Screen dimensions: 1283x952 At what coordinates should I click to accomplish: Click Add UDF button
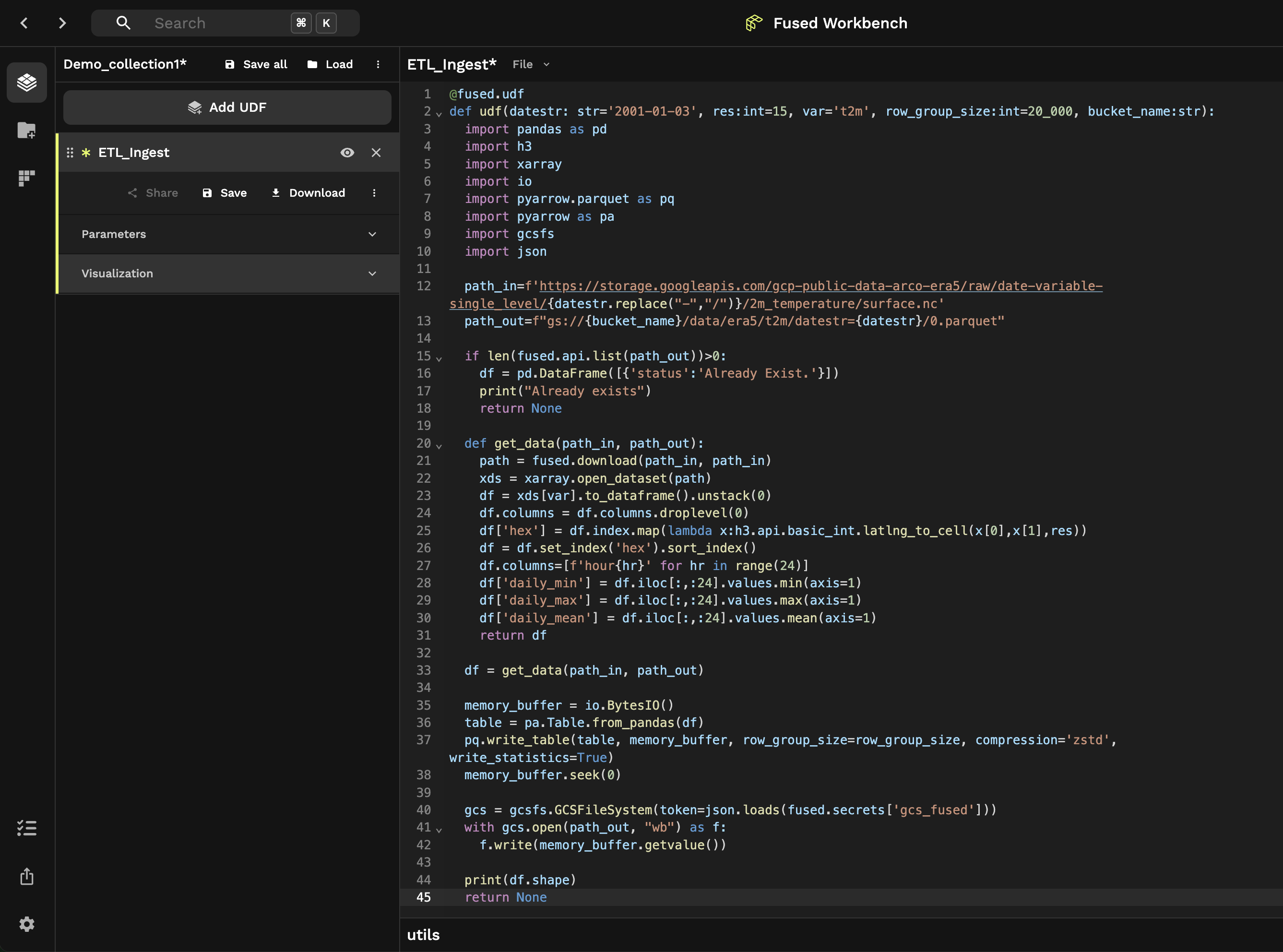tap(227, 107)
